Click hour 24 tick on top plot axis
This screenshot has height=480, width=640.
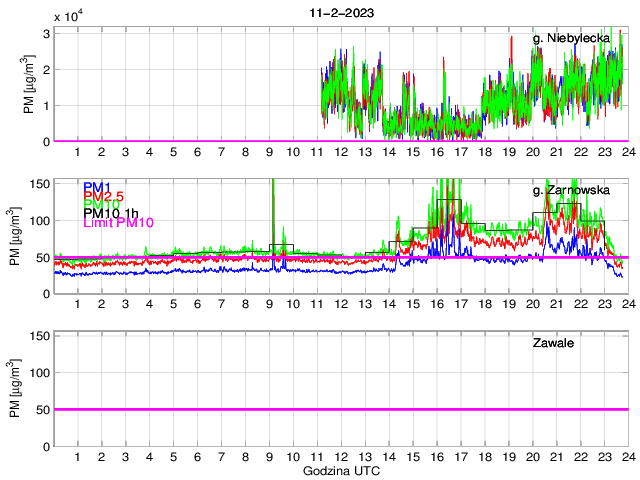[x=627, y=151]
